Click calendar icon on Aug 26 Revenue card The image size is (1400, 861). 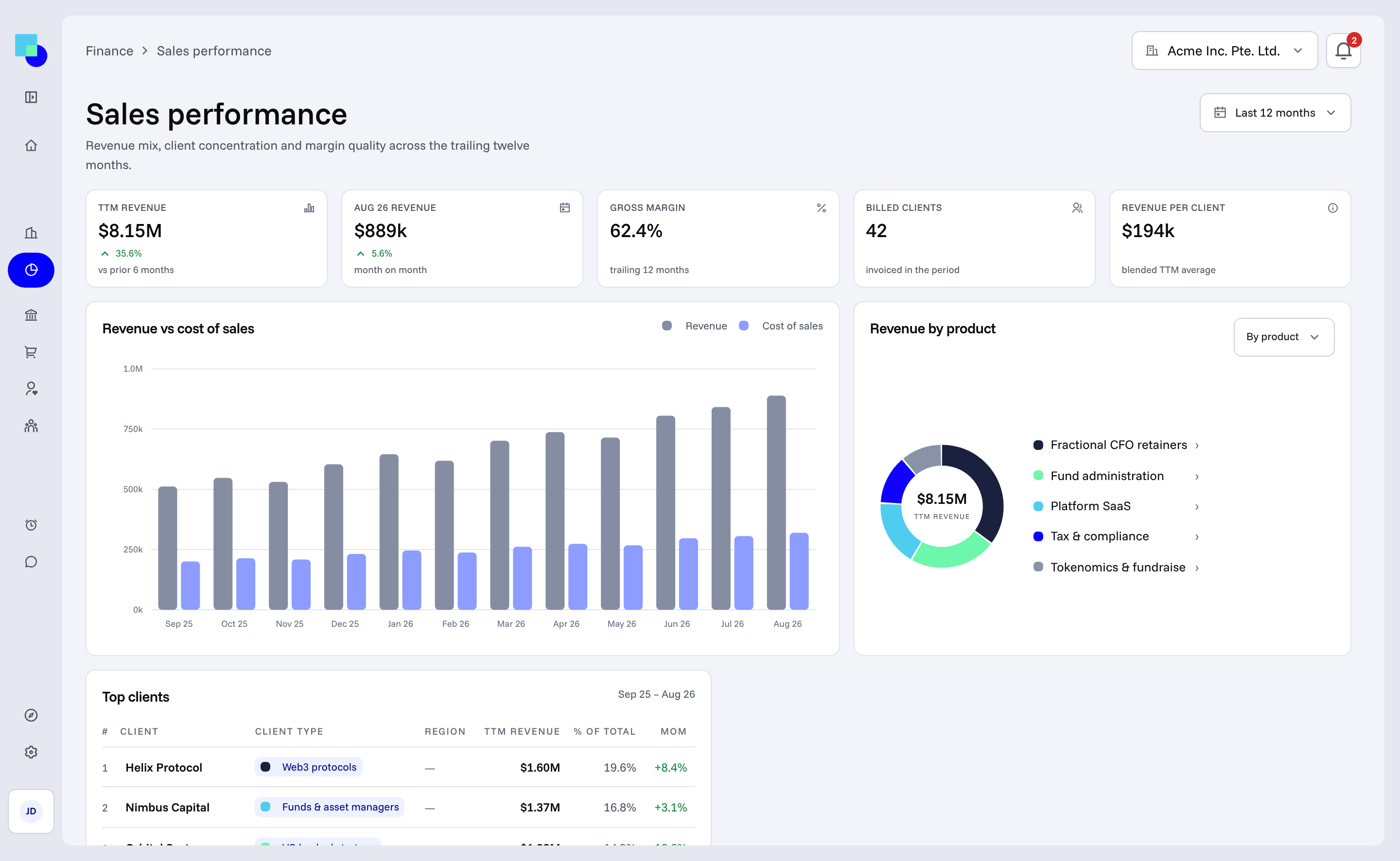[565, 208]
